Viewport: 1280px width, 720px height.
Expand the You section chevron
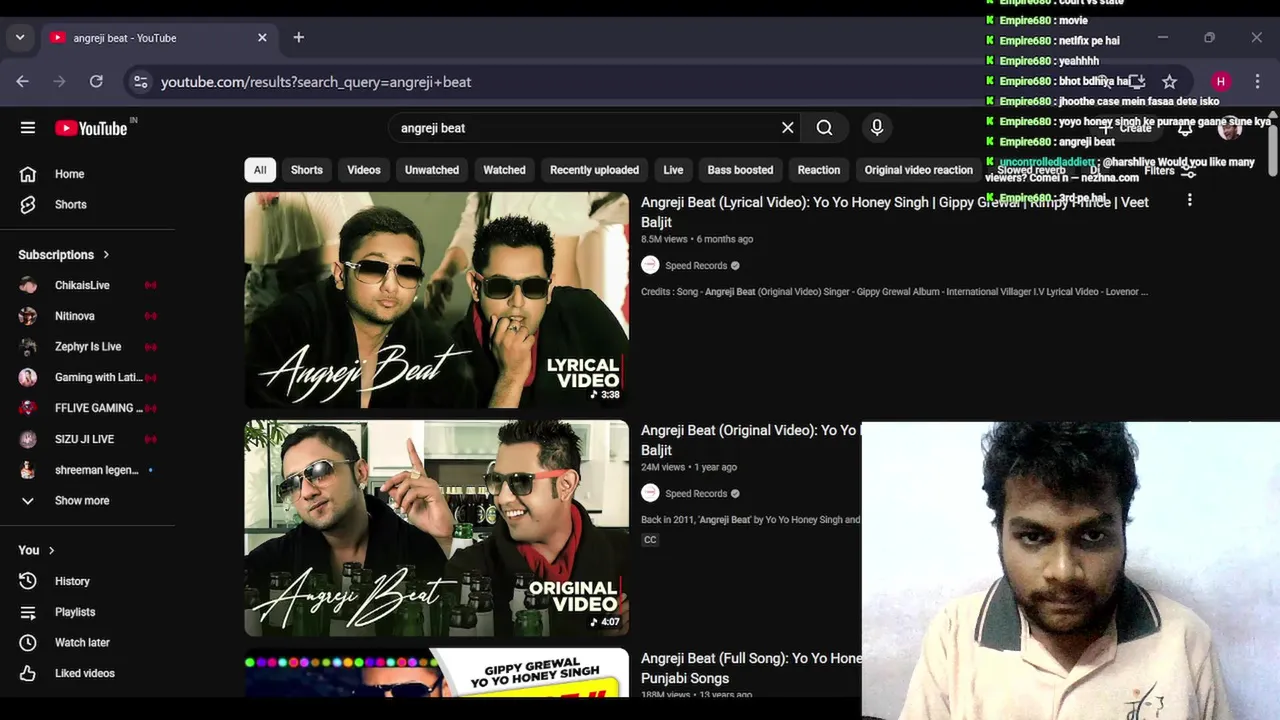tap(51, 550)
